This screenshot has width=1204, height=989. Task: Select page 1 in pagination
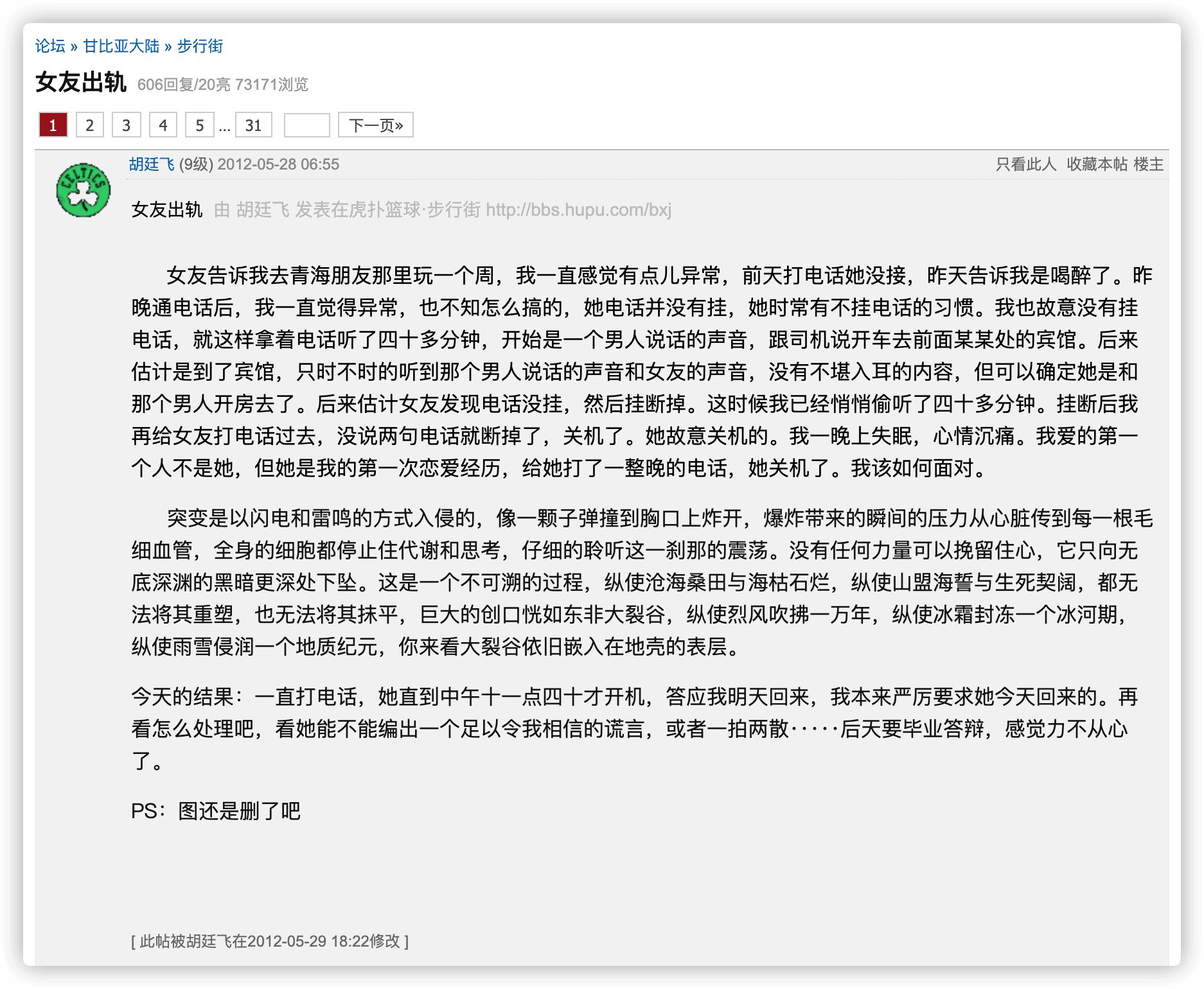(x=53, y=125)
